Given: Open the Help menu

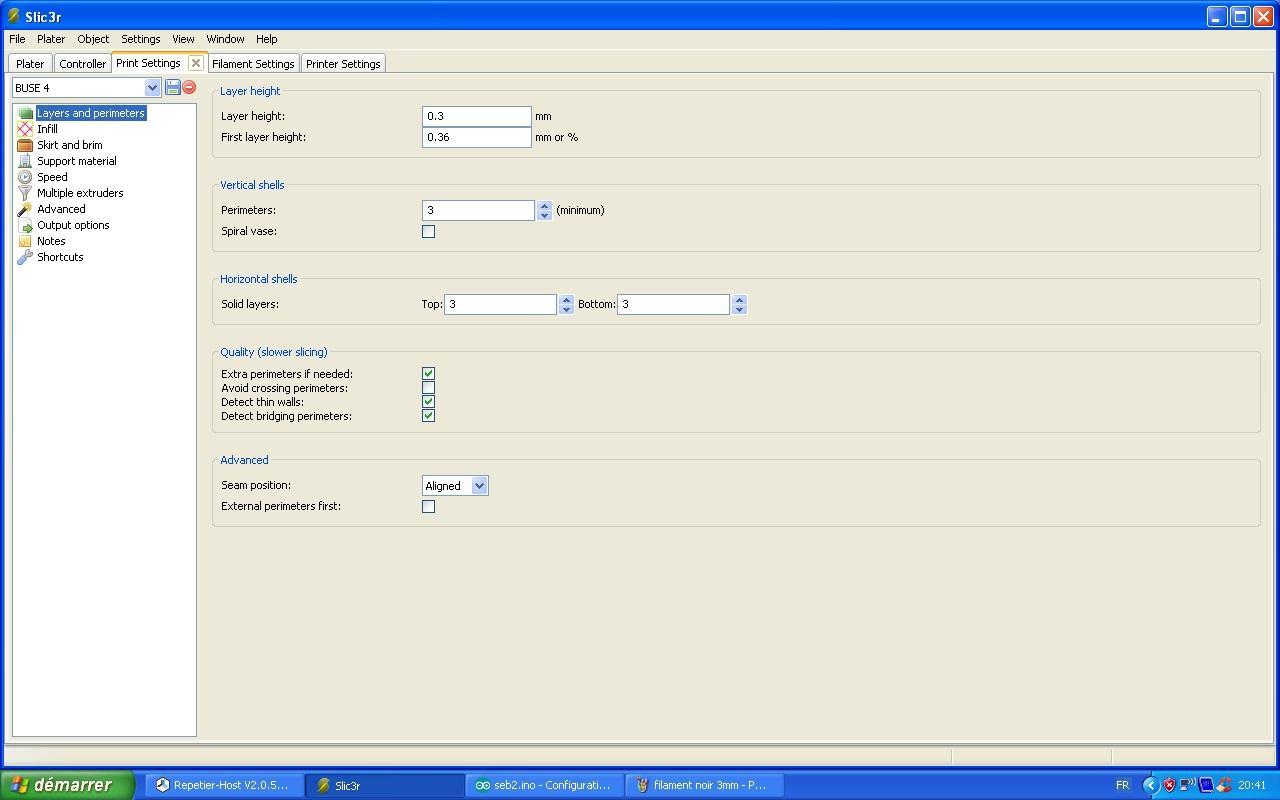Looking at the screenshot, I should tap(266, 39).
